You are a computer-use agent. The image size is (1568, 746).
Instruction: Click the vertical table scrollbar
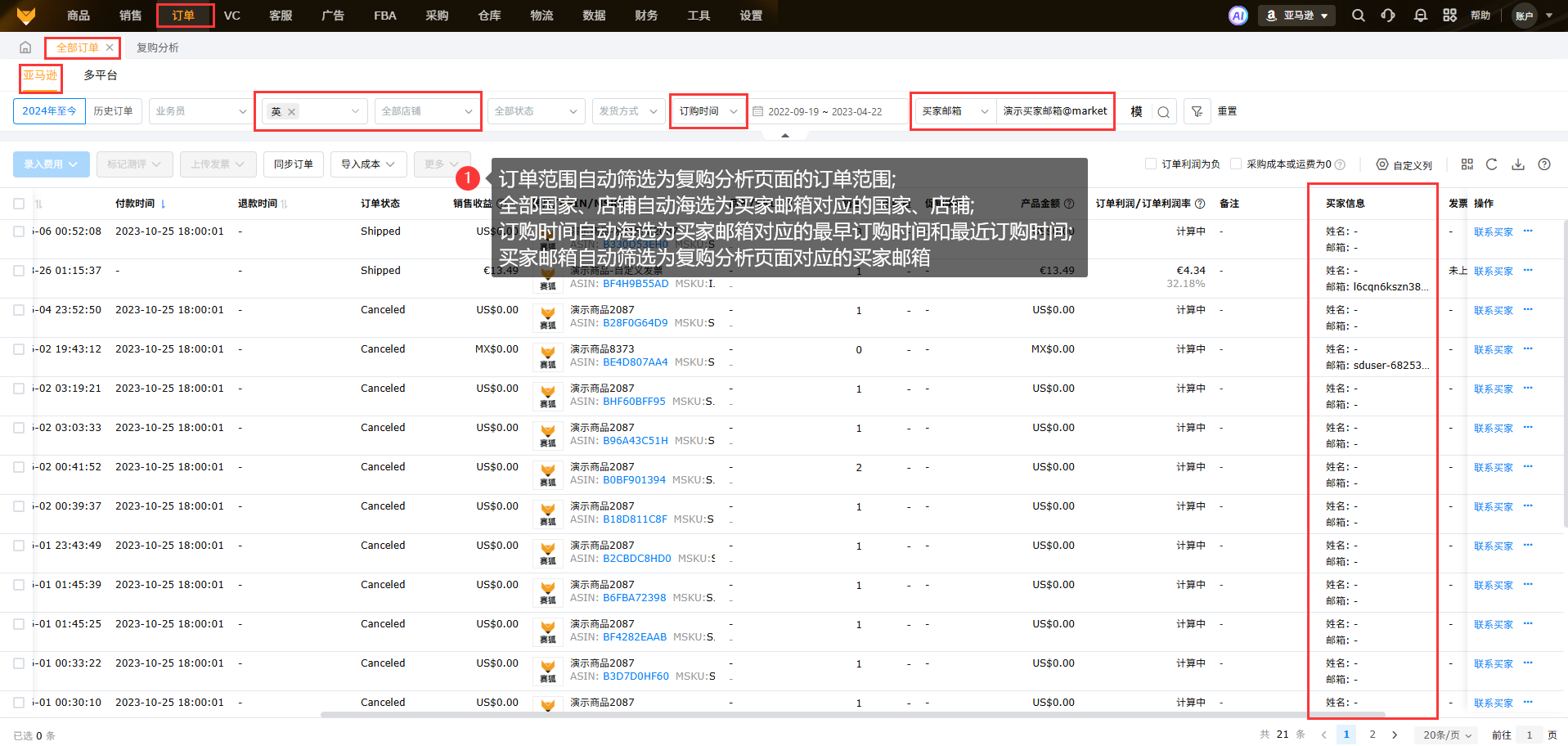pos(1565,373)
